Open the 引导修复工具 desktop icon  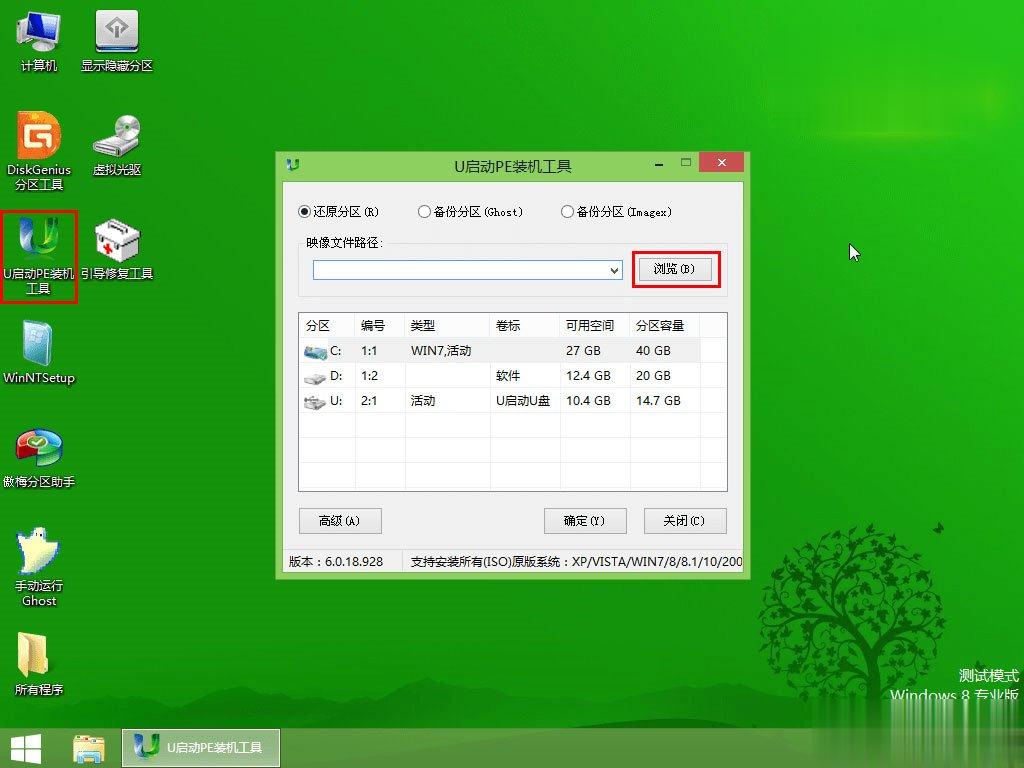[x=117, y=249]
